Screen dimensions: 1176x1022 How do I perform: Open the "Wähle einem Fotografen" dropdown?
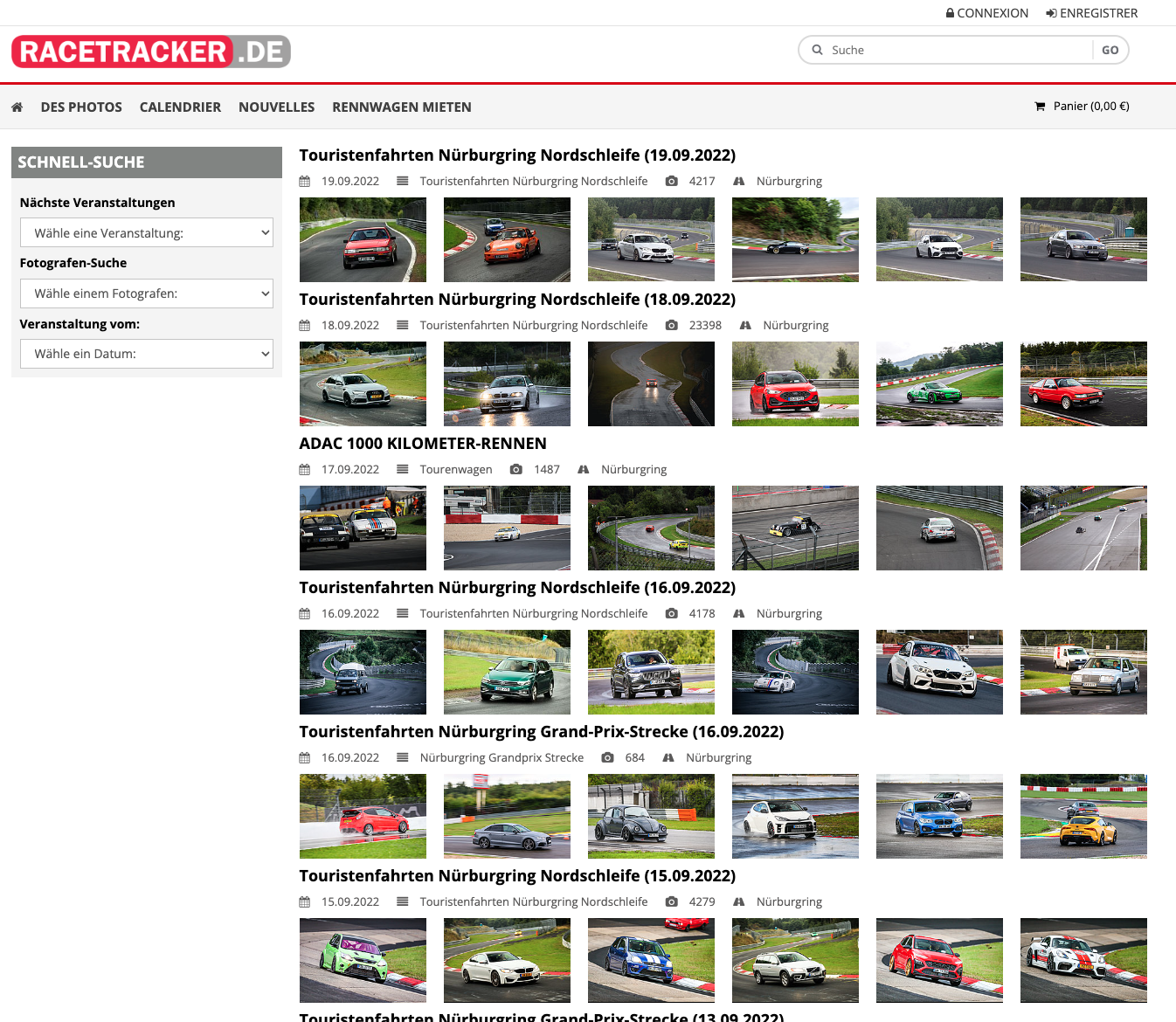[x=146, y=293]
